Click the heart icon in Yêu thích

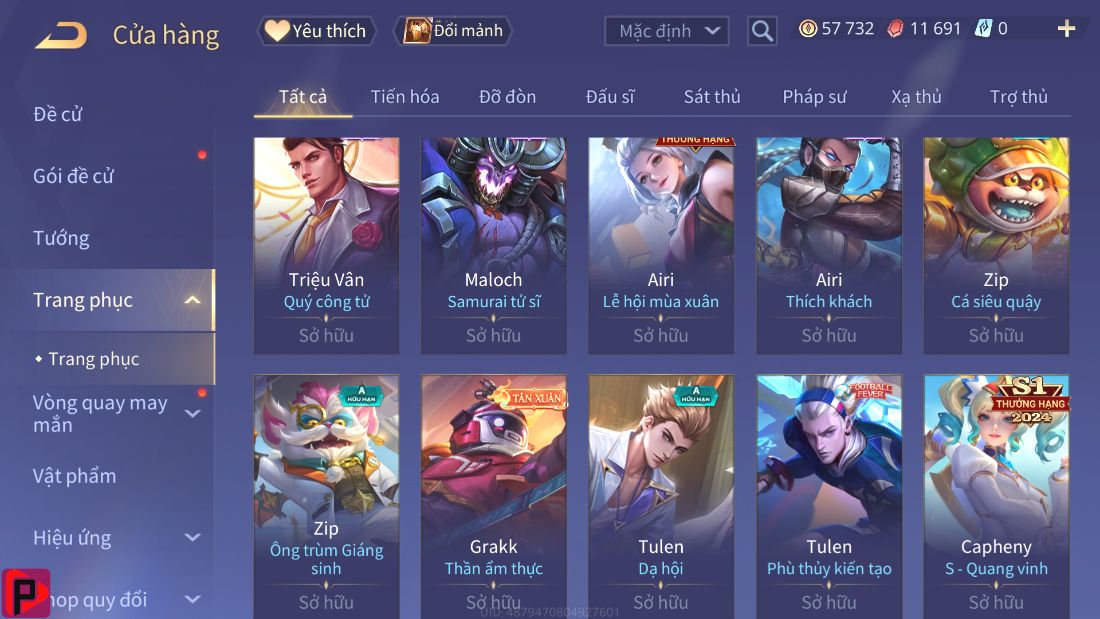click(x=277, y=30)
